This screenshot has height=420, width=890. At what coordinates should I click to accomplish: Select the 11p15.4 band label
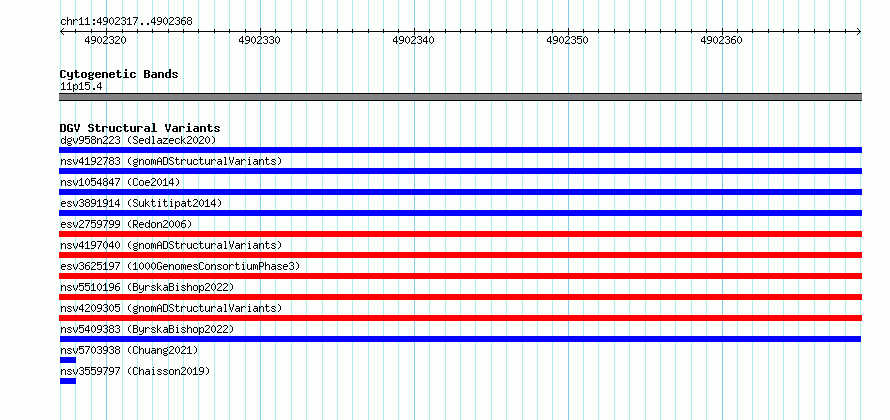click(x=81, y=86)
